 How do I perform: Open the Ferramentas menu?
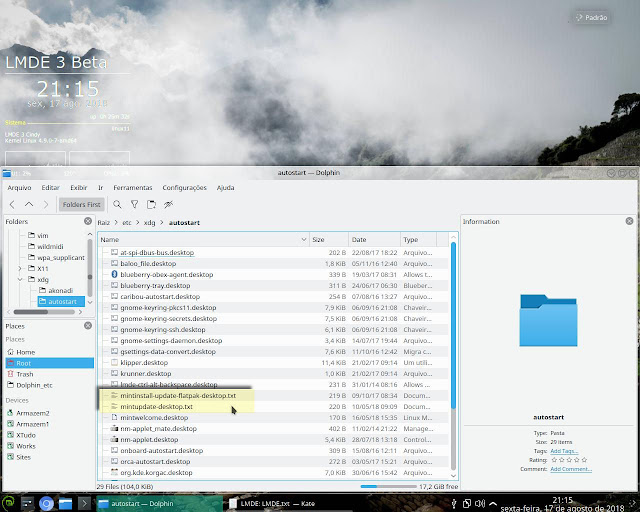coord(133,188)
